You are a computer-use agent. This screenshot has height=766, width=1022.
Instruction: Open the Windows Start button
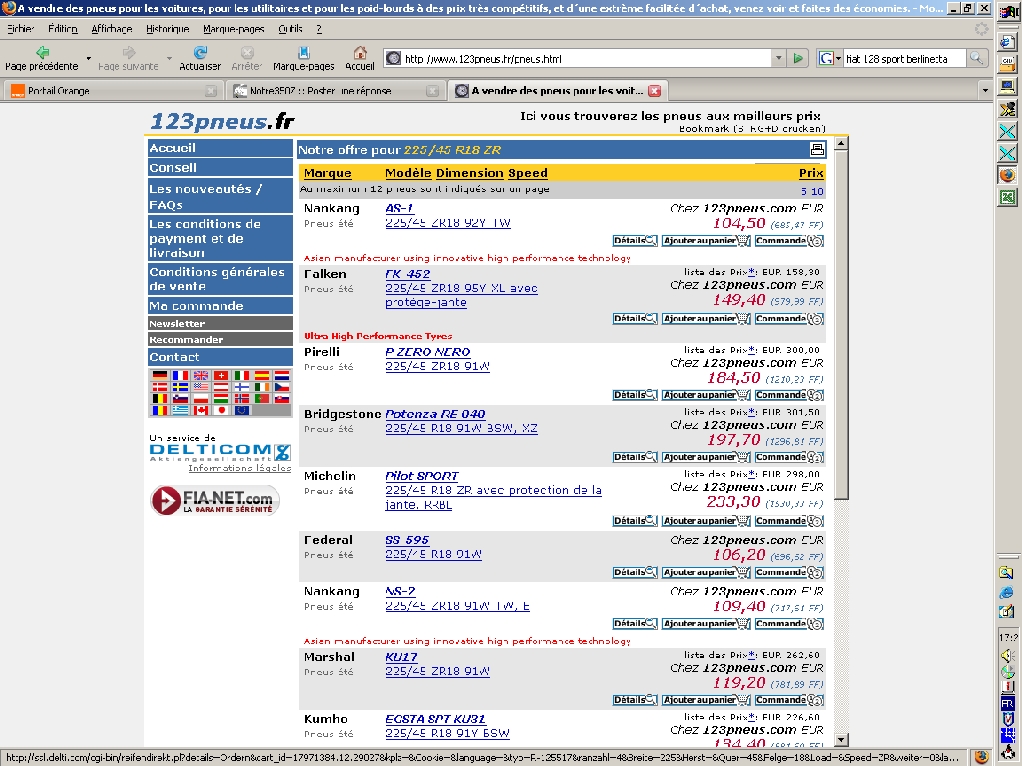[x=1008, y=11]
